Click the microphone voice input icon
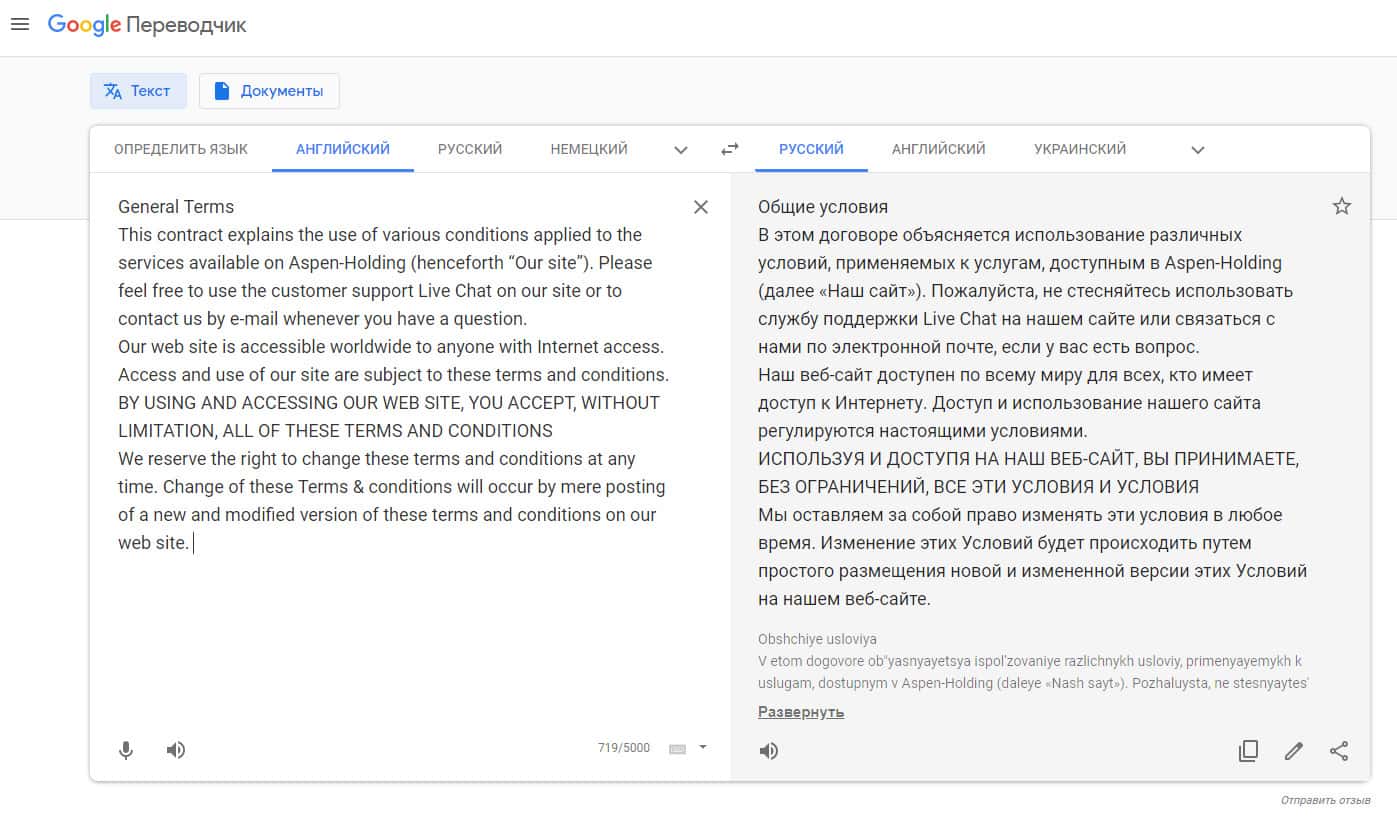Image resolution: width=1397 pixels, height=824 pixels. click(126, 750)
